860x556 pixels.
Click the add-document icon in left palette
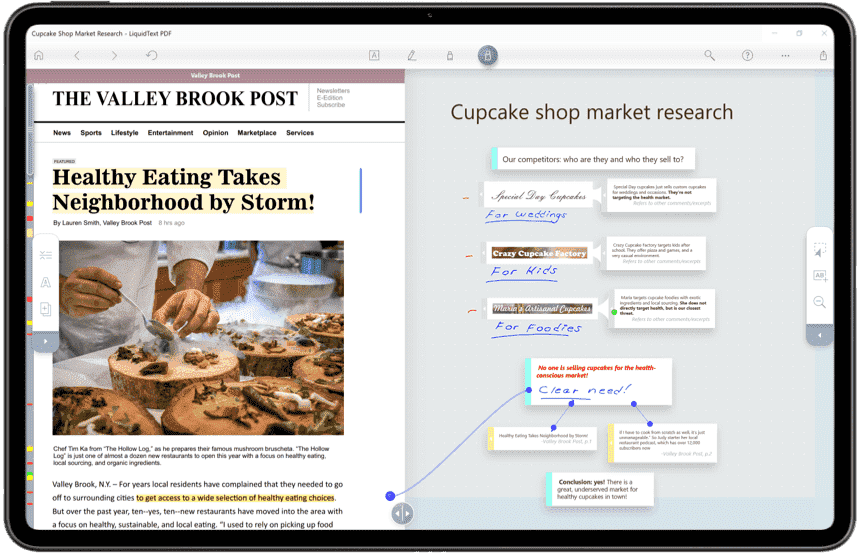(46, 309)
